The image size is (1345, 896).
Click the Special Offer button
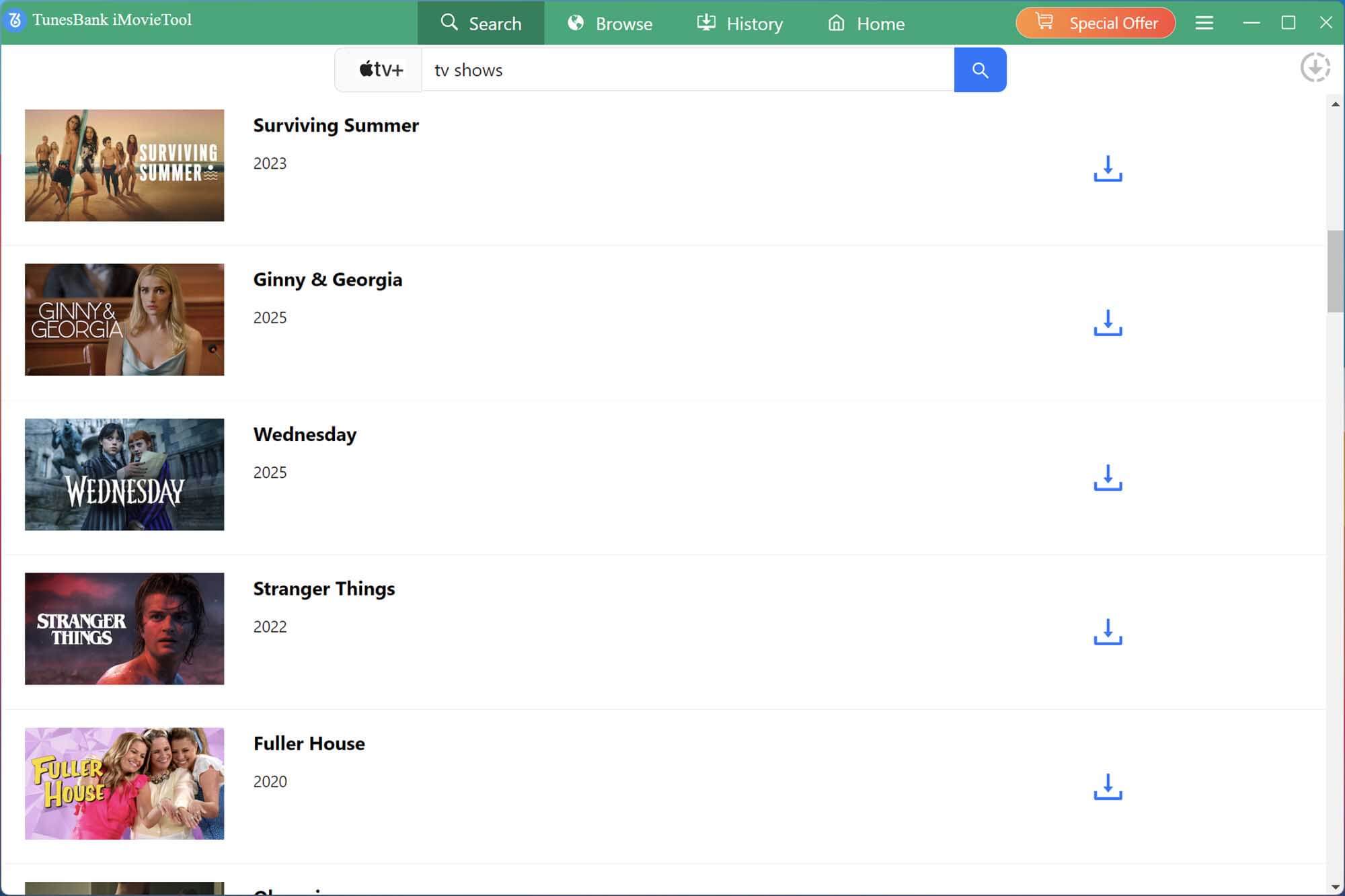tap(1096, 23)
